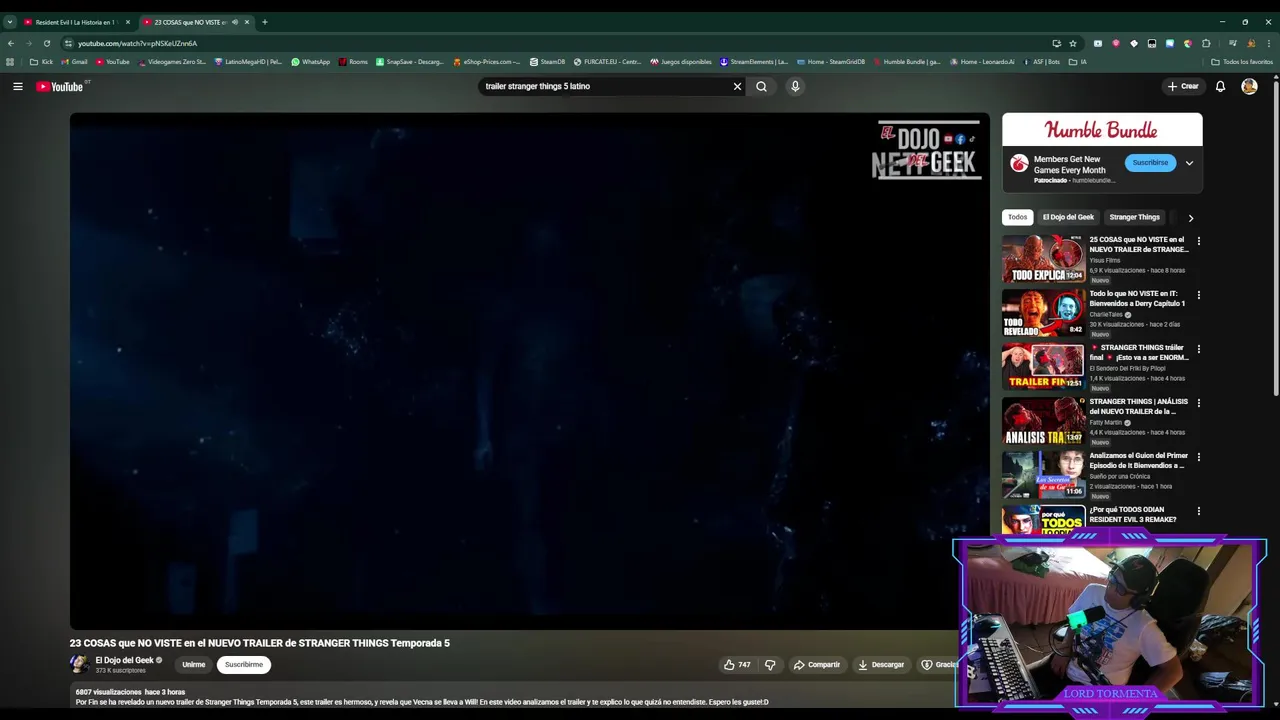The width and height of the screenshot is (1280, 720).
Task: Open El Dojo del Geek channel avatar
Action: coord(79,665)
